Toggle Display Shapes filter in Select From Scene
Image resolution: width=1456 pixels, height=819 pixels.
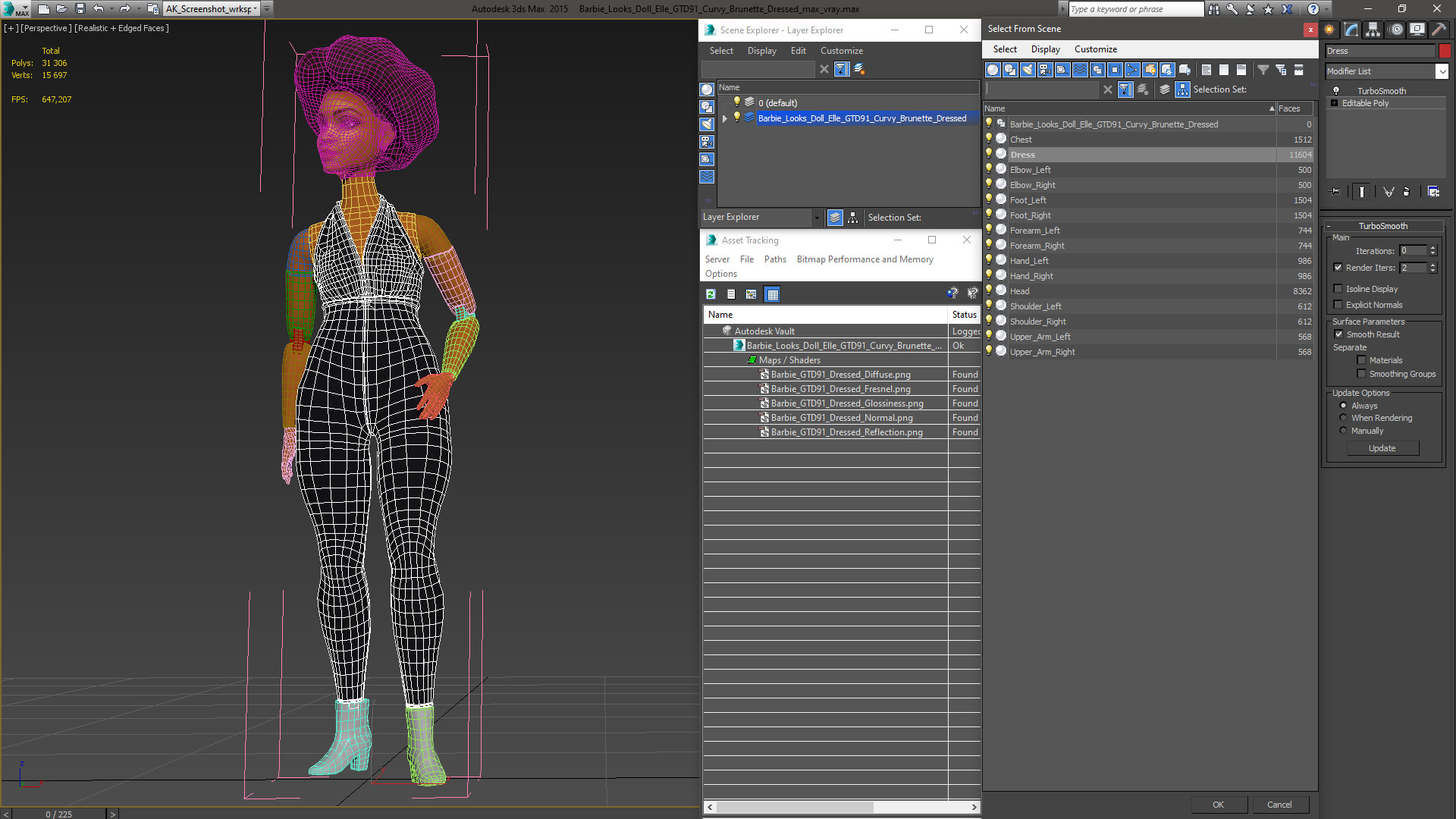pyautogui.click(x=1010, y=70)
